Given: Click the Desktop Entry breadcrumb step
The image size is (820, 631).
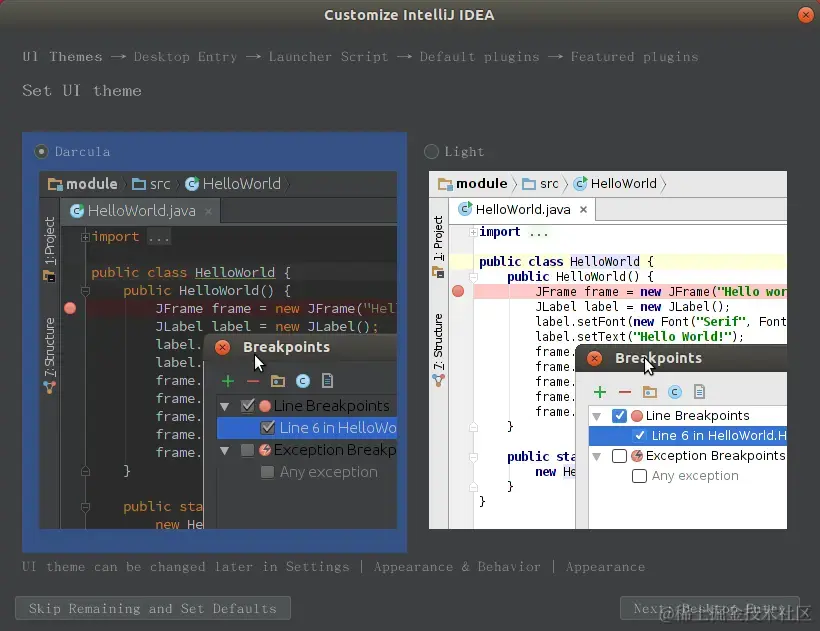Looking at the screenshot, I should tap(185, 56).
